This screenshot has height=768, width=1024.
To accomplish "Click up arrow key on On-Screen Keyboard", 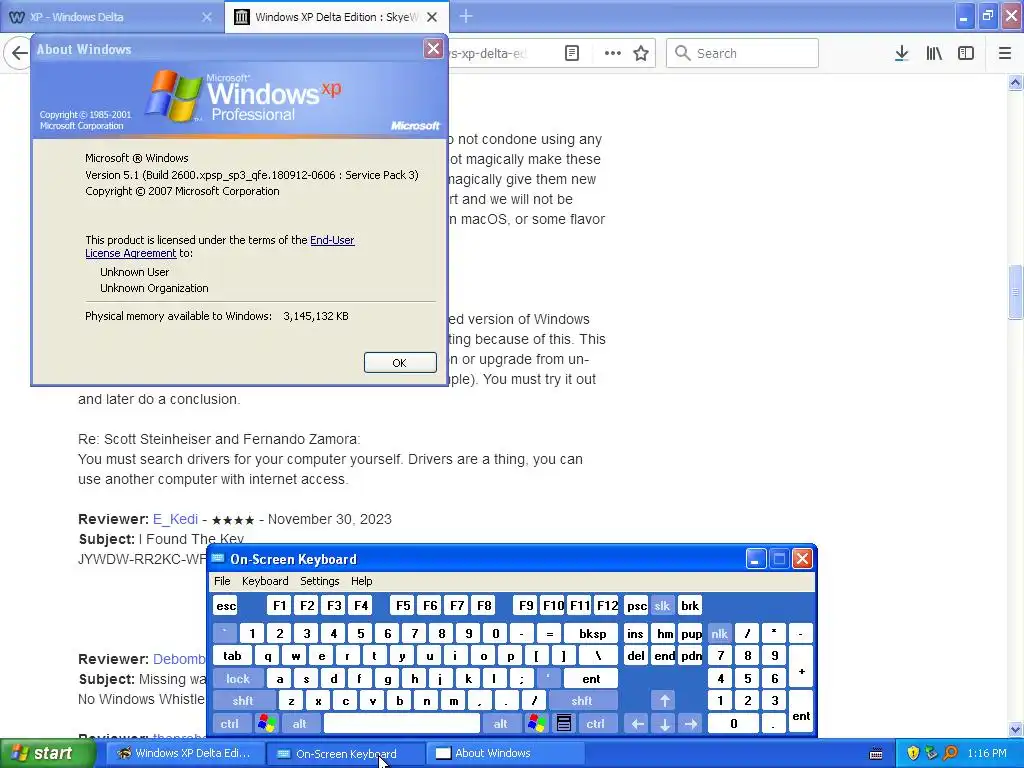I will [664, 701].
